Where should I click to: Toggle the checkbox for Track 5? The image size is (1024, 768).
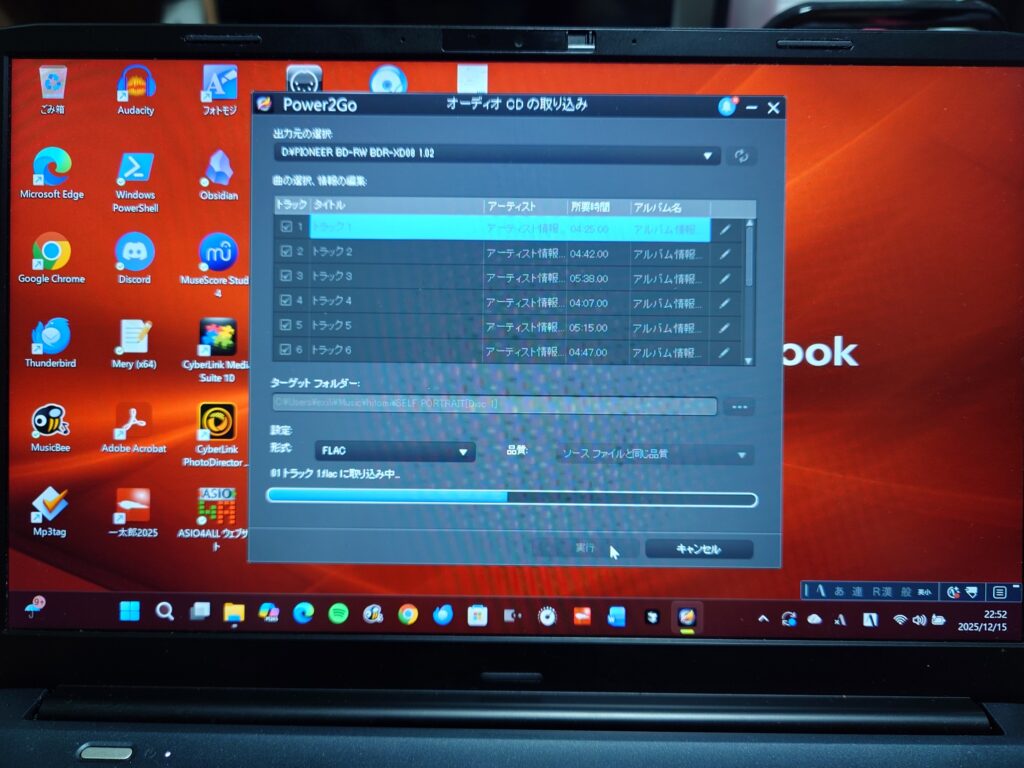[286, 326]
